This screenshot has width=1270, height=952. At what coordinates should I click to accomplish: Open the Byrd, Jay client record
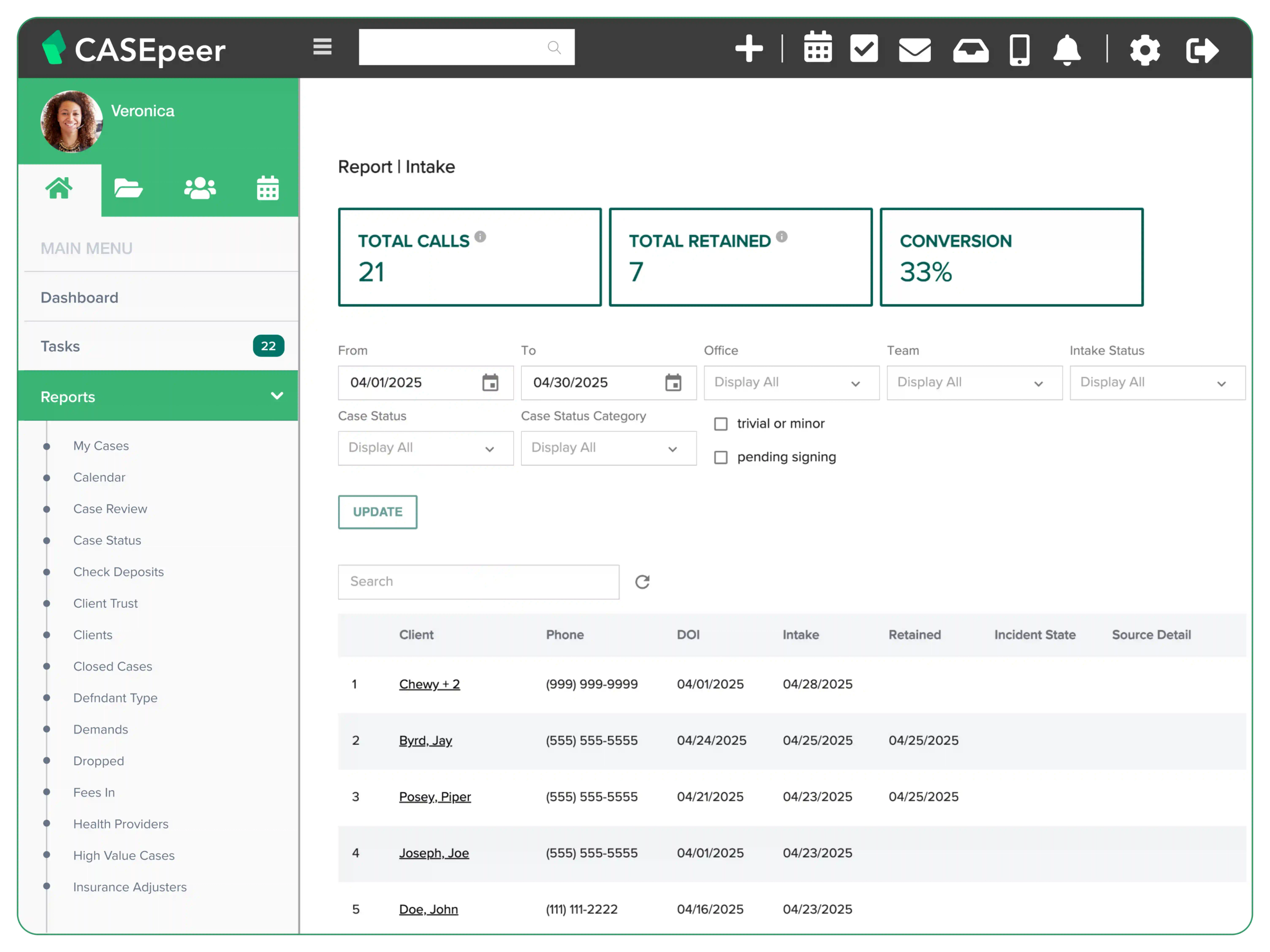425,740
